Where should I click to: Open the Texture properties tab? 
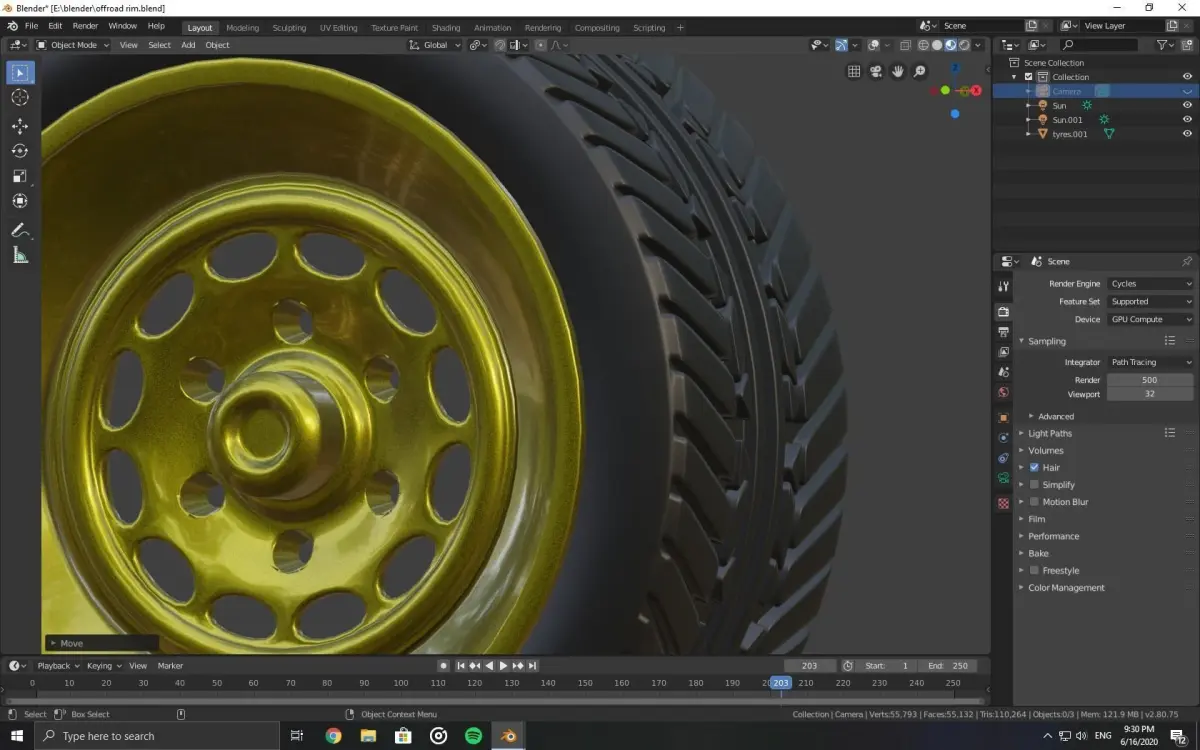(x=1003, y=503)
